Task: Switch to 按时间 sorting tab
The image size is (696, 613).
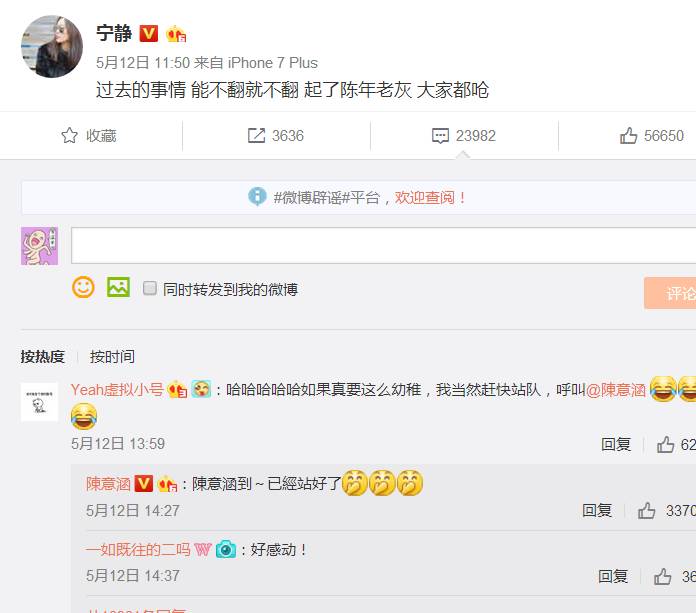Action: [112, 356]
